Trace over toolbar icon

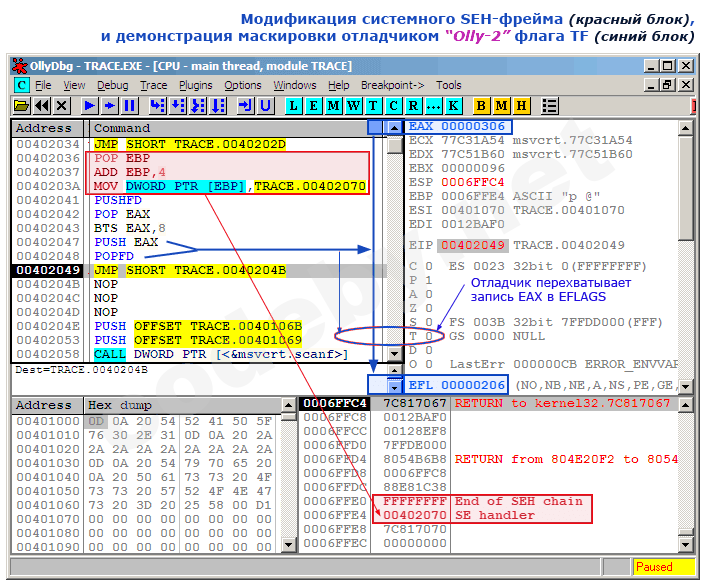(x=218, y=106)
